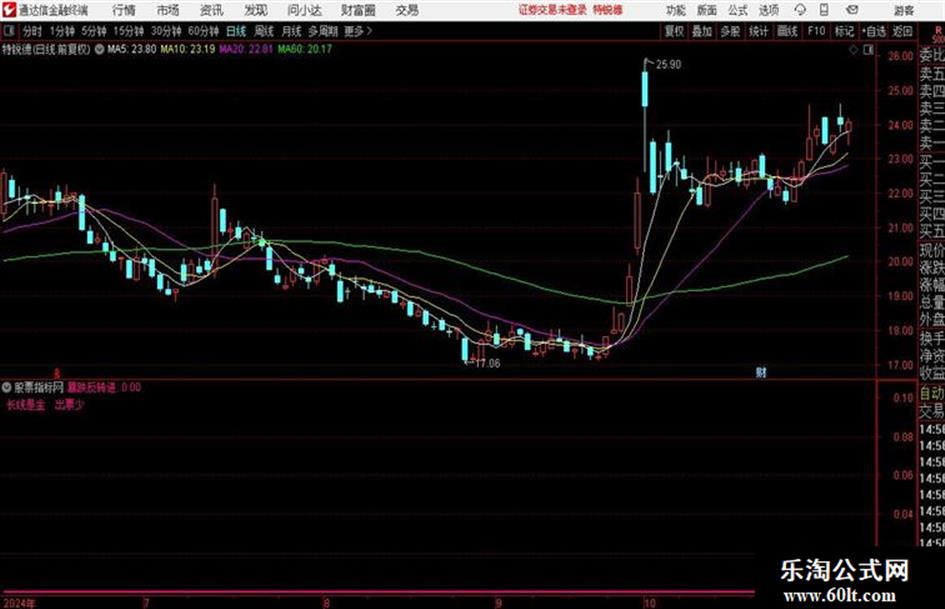Click the MA5: 23.80 value
Image resolution: width=945 pixels, height=609 pixels.
(x=132, y=49)
